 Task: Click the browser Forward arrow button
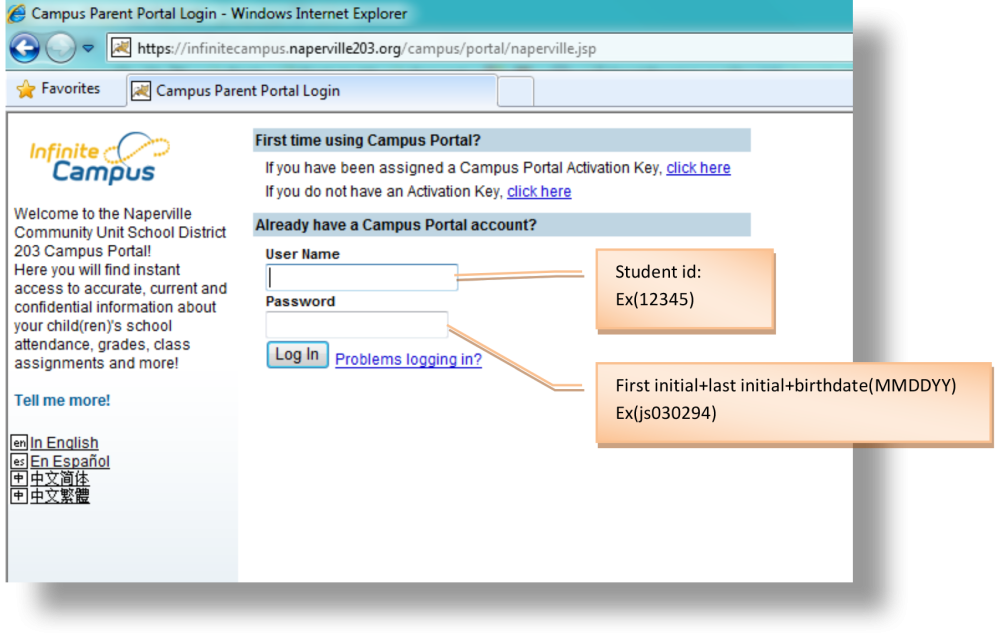(x=61, y=48)
